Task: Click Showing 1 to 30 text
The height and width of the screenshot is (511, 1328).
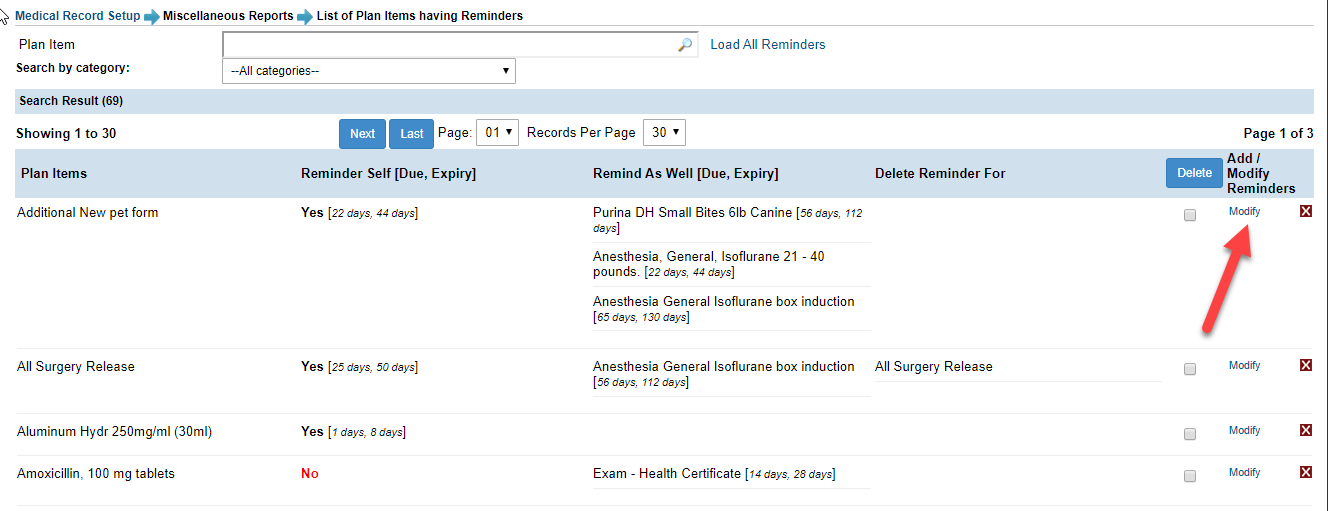Action: [66, 134]
